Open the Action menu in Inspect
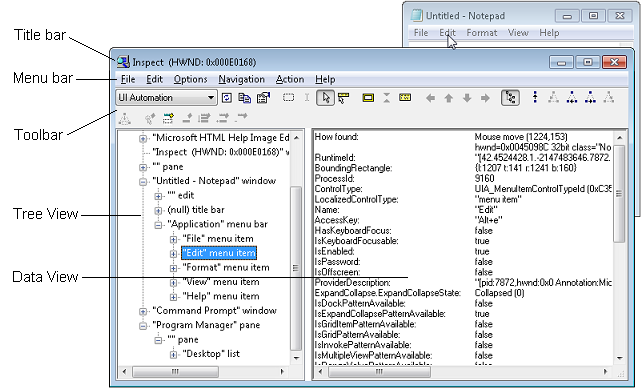The height and width of the screenshot is (390, 642). (x=290, y=79)
